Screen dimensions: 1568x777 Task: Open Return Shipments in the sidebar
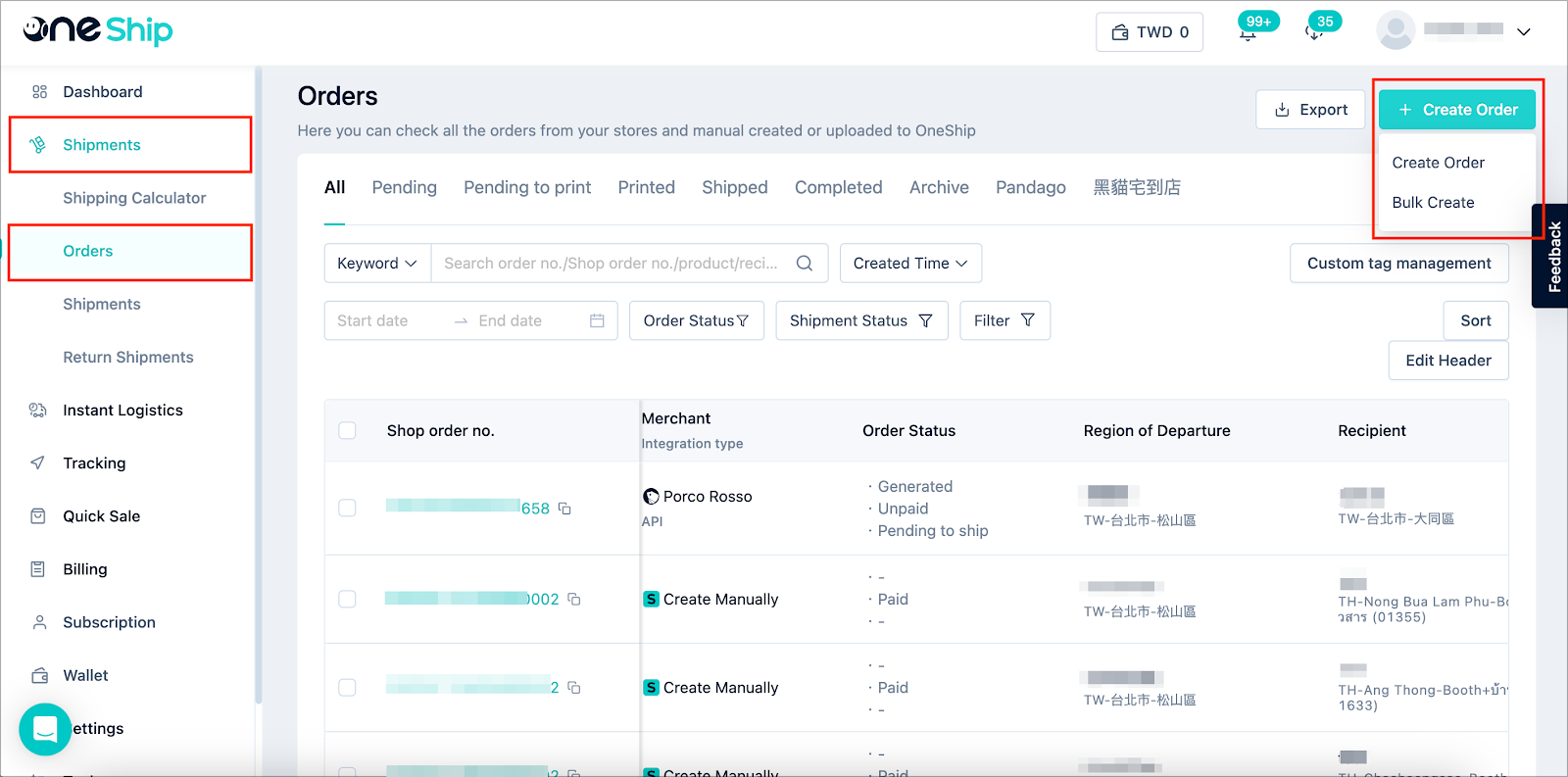(128, 357)
